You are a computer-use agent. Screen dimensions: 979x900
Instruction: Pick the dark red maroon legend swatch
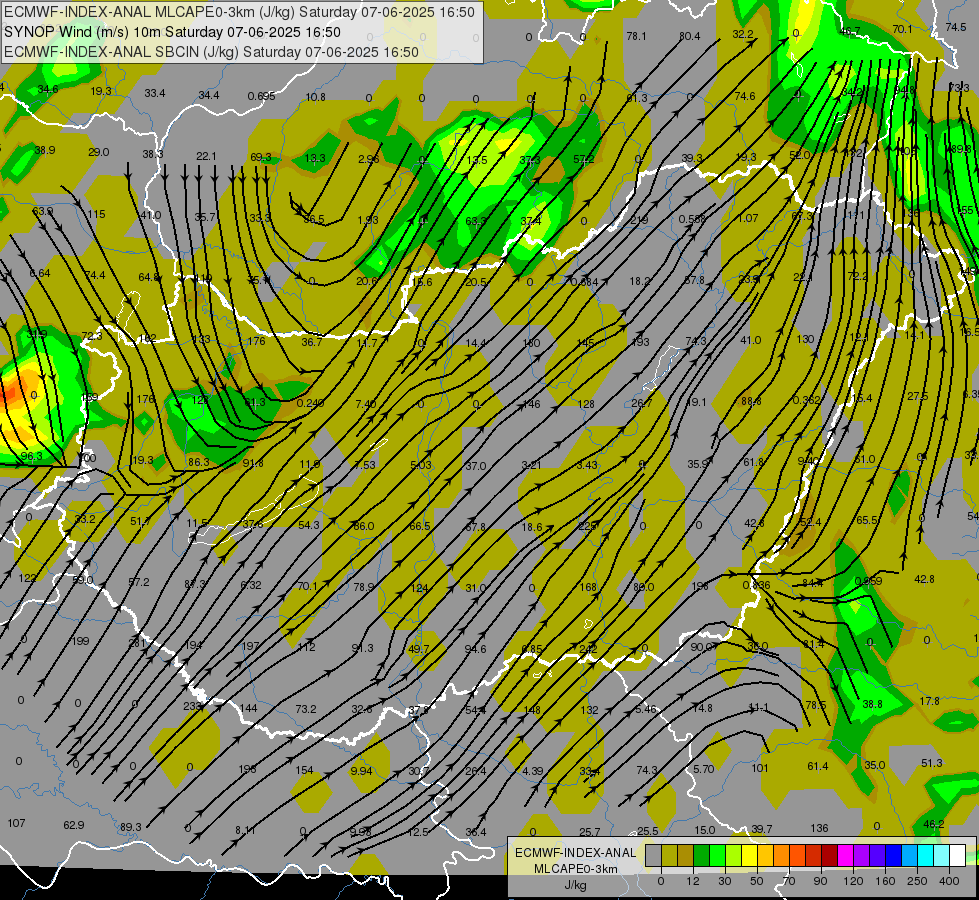(829, 856)
